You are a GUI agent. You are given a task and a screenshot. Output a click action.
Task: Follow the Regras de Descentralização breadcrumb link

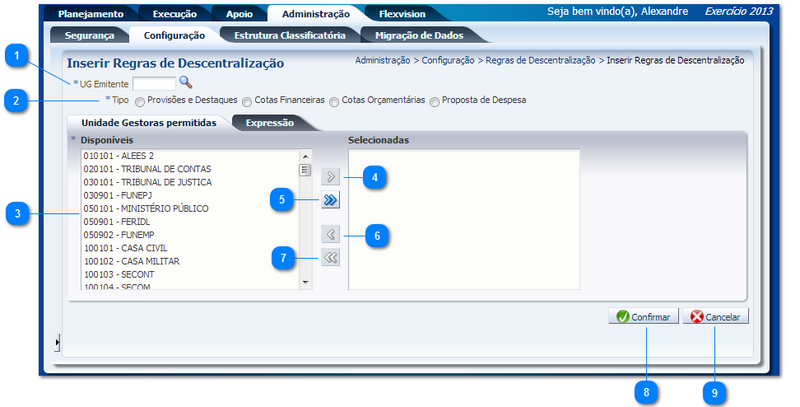click(541, 61)
